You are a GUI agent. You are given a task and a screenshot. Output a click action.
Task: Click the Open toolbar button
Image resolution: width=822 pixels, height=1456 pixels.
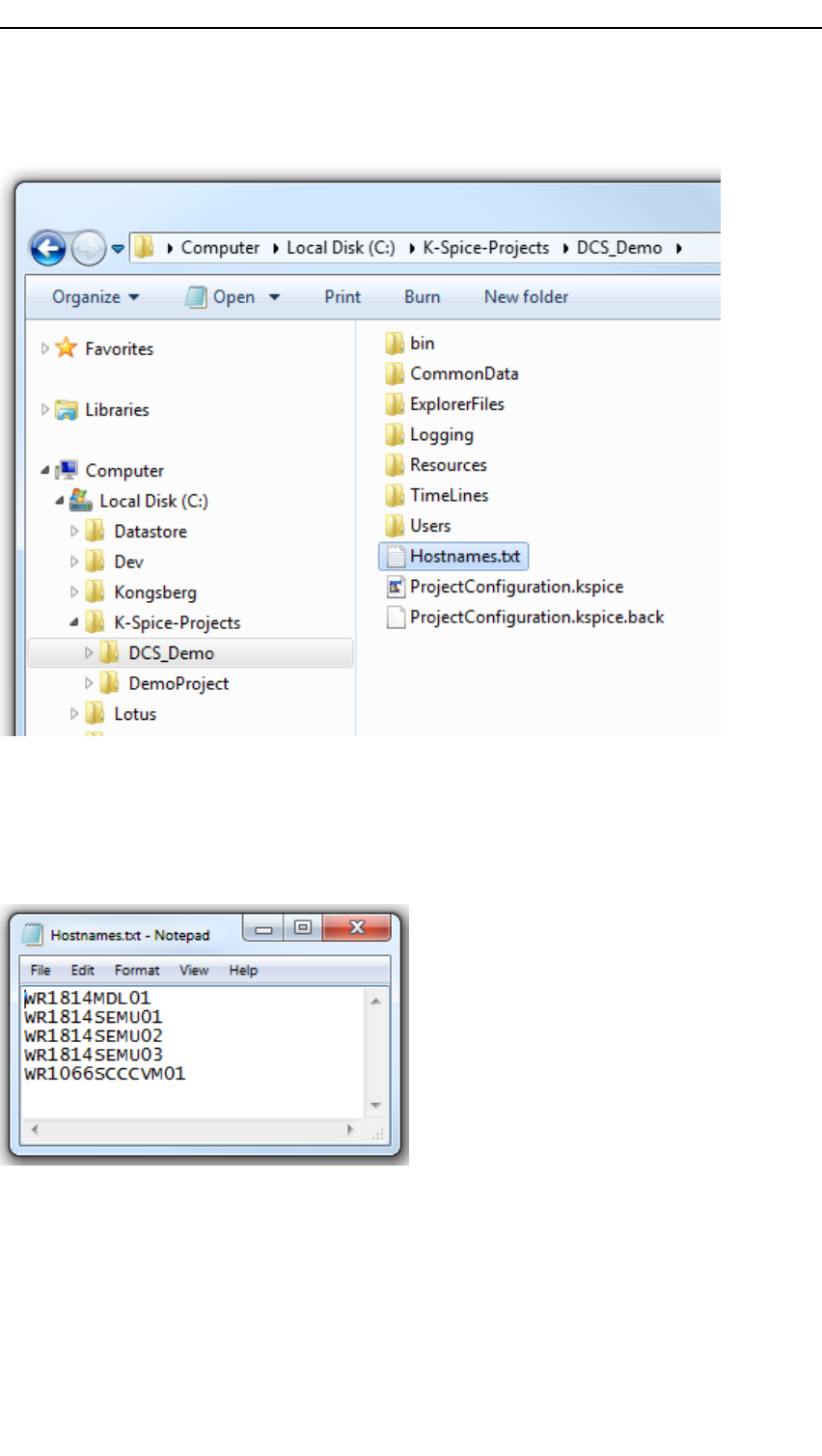[221, 297]
